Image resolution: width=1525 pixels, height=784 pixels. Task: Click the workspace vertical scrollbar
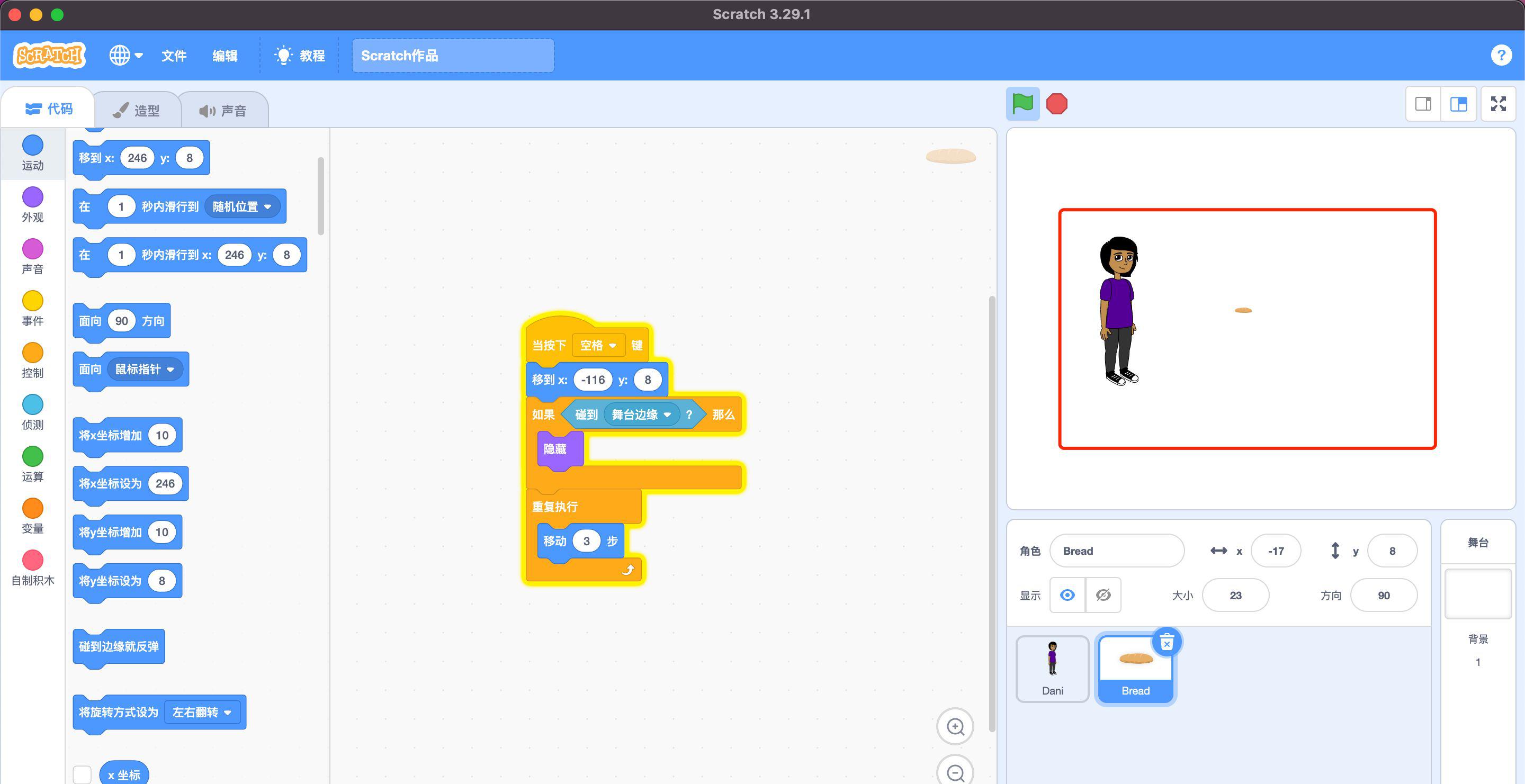(992, 513)
